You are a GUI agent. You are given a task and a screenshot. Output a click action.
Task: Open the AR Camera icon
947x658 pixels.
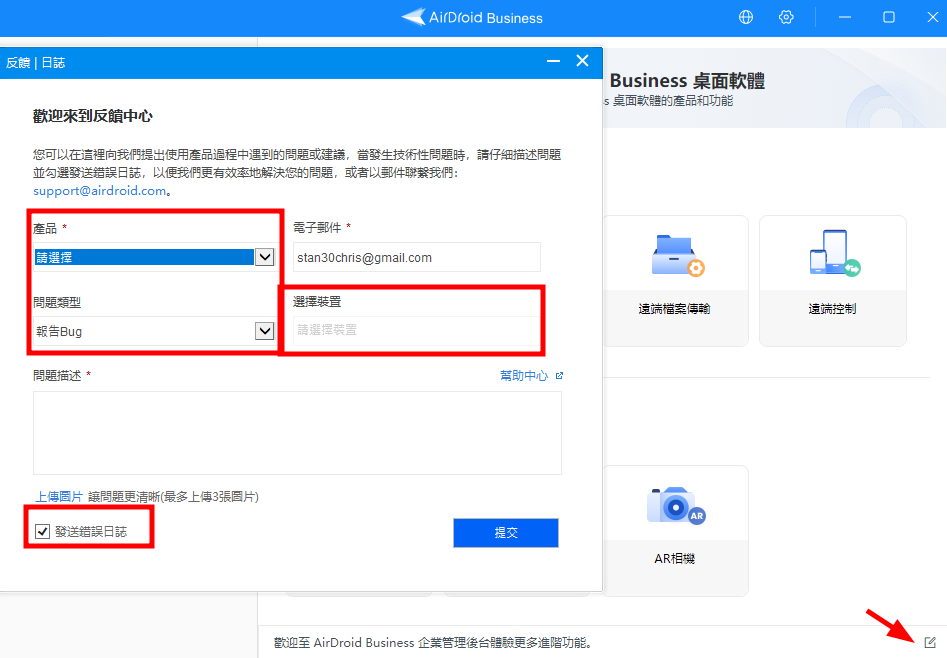coord(676,505)
